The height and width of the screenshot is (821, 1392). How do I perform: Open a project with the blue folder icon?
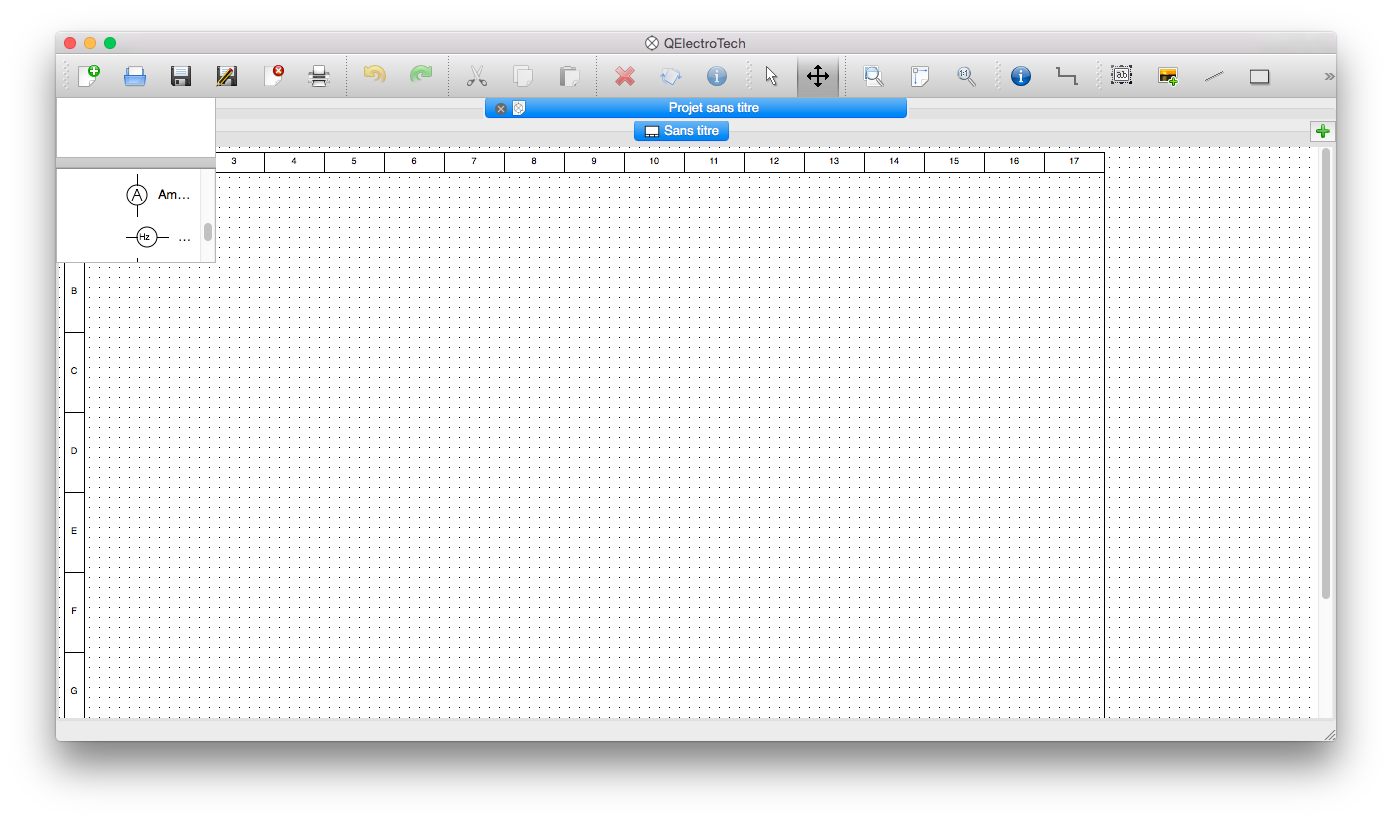click(135, 76)
